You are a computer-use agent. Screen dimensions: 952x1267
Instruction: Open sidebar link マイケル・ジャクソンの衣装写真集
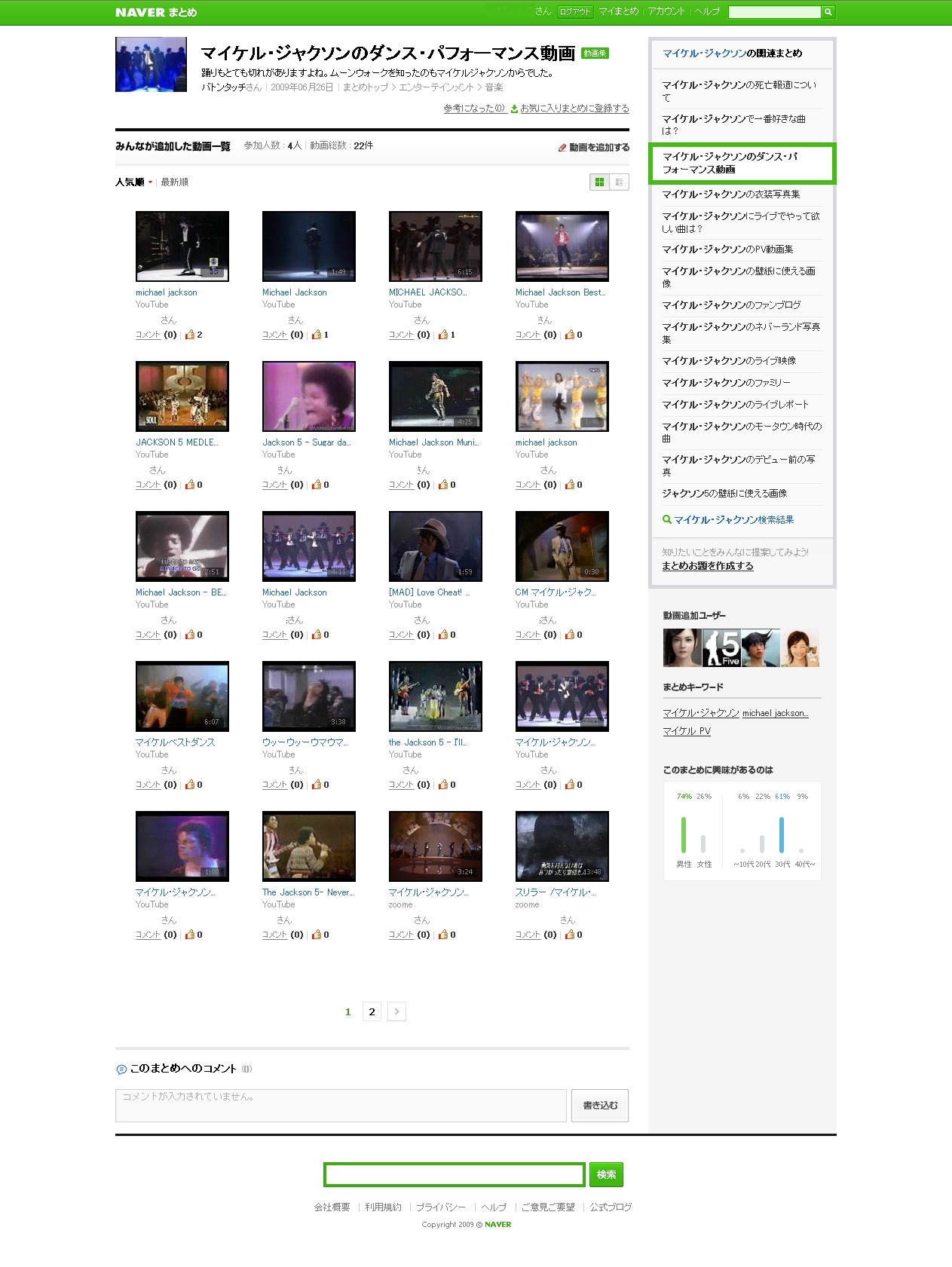point(731,194)
